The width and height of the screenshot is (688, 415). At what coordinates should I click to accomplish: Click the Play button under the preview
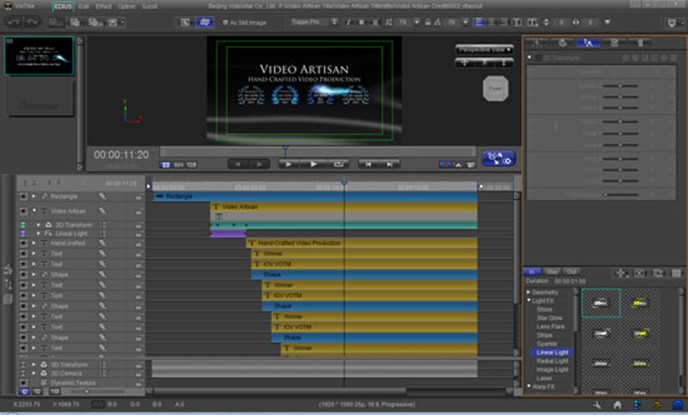click(313, 164)
